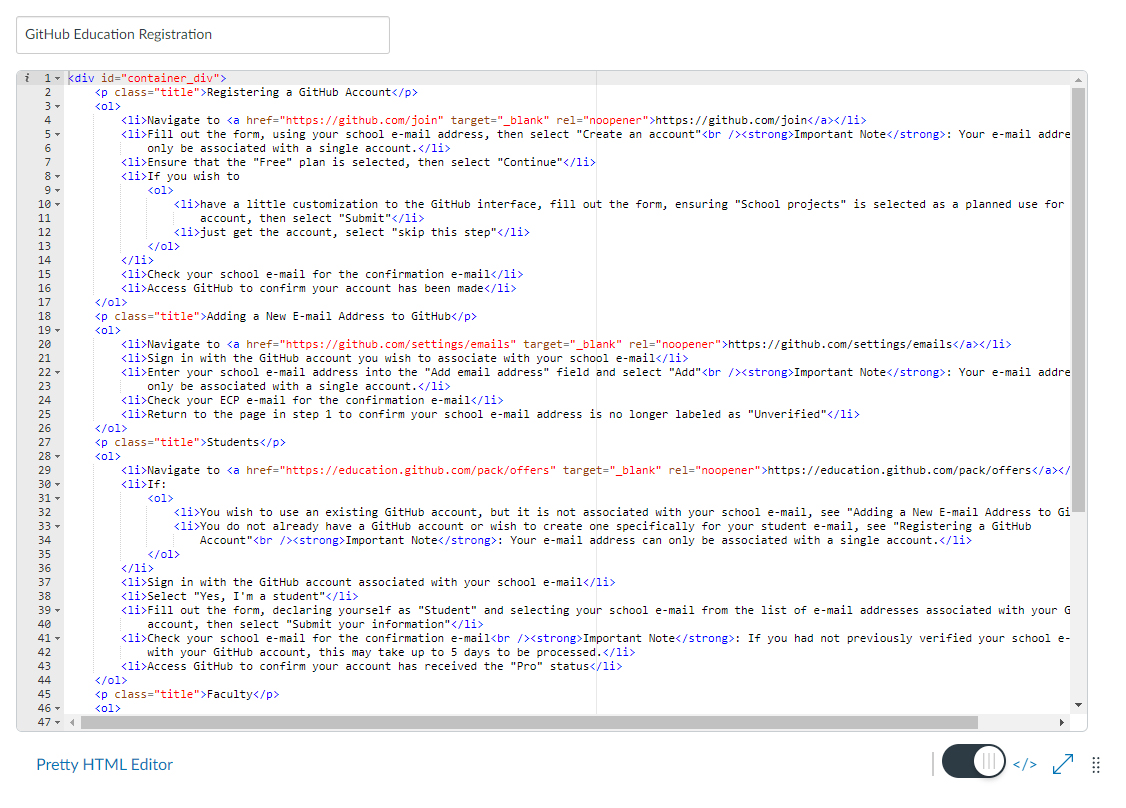Click the "If:" list item text on line 30
The height and width of the screenshot is (808, 1126).
157,484
